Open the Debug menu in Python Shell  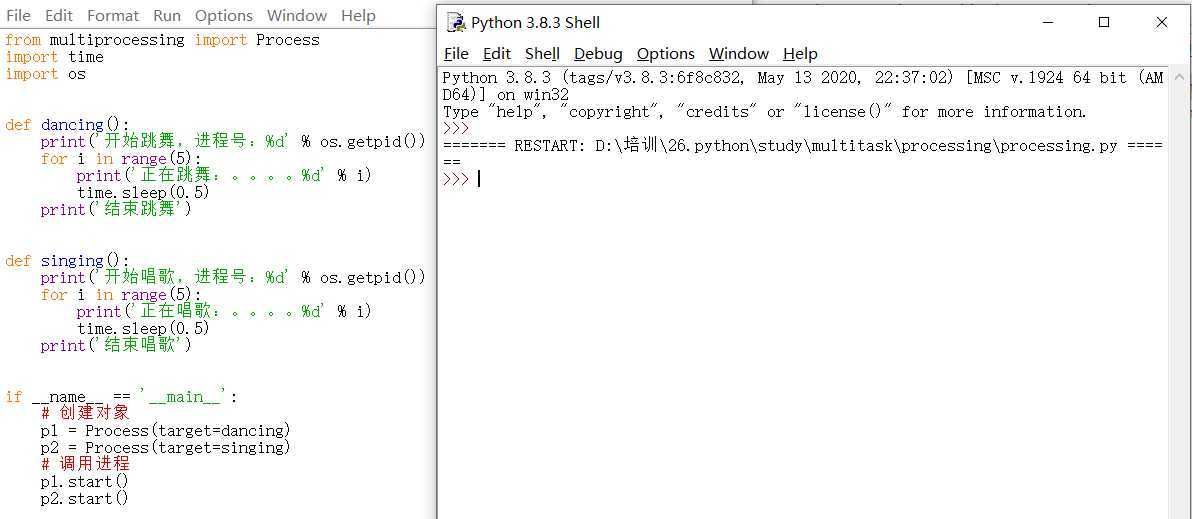point(598,54)
